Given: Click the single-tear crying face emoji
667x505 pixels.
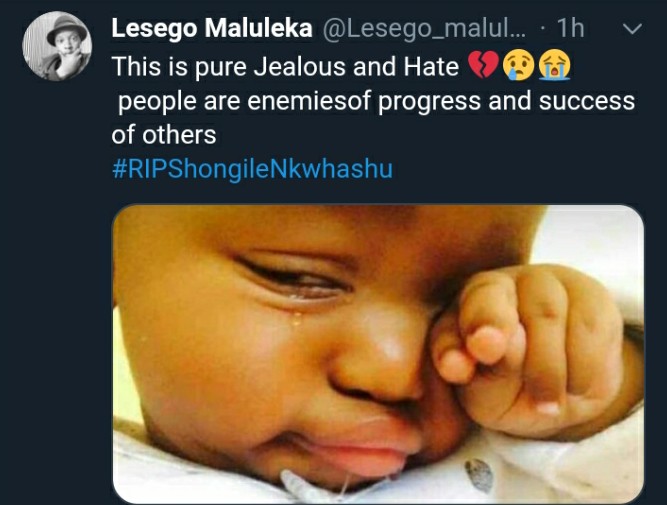Looking at the screenshot, I should click(x=519, y=66).
